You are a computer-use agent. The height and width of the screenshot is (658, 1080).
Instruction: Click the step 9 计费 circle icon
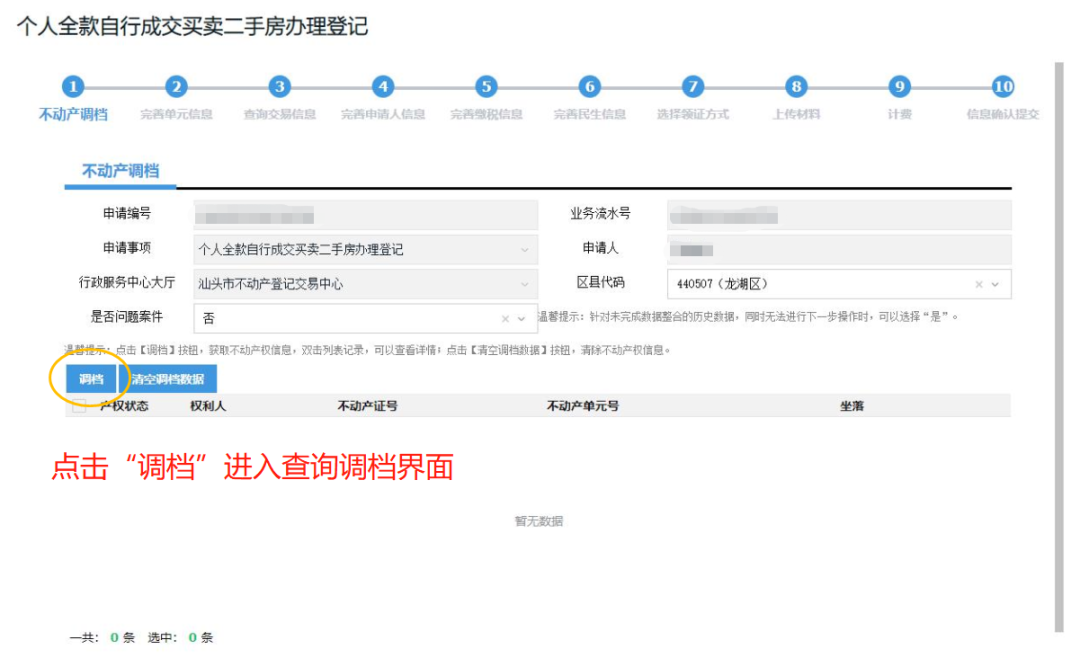(898, 87)
